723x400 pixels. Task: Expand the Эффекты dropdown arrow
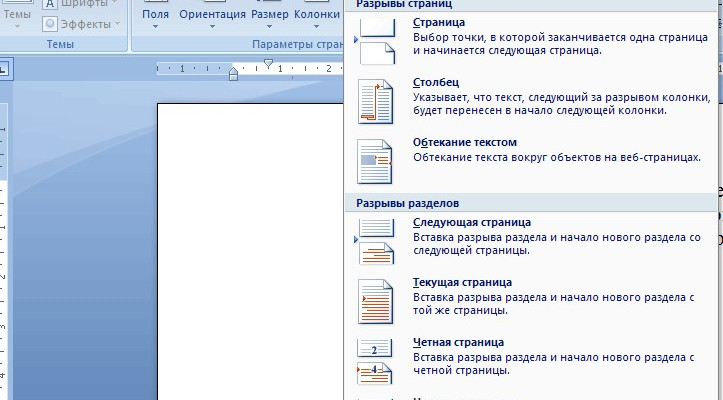[x=117, y=24]
